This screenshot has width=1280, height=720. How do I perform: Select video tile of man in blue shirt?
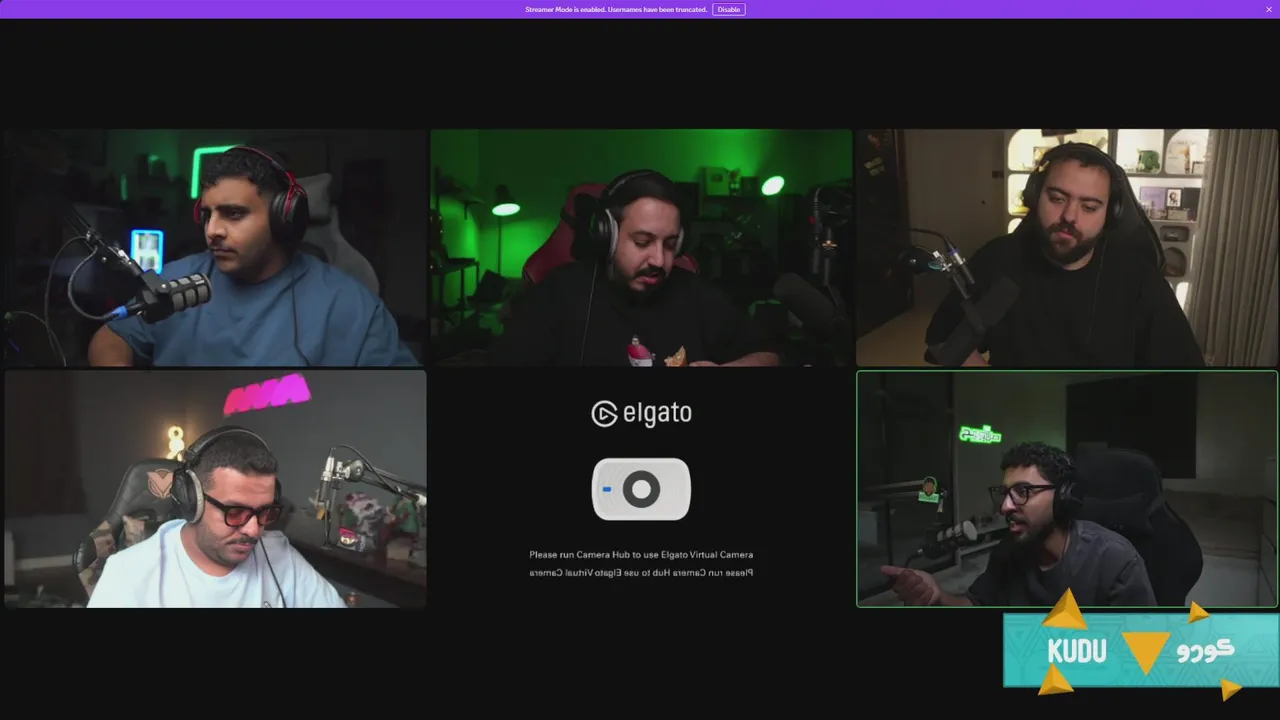pyautogui.click(x=215, y=247)
